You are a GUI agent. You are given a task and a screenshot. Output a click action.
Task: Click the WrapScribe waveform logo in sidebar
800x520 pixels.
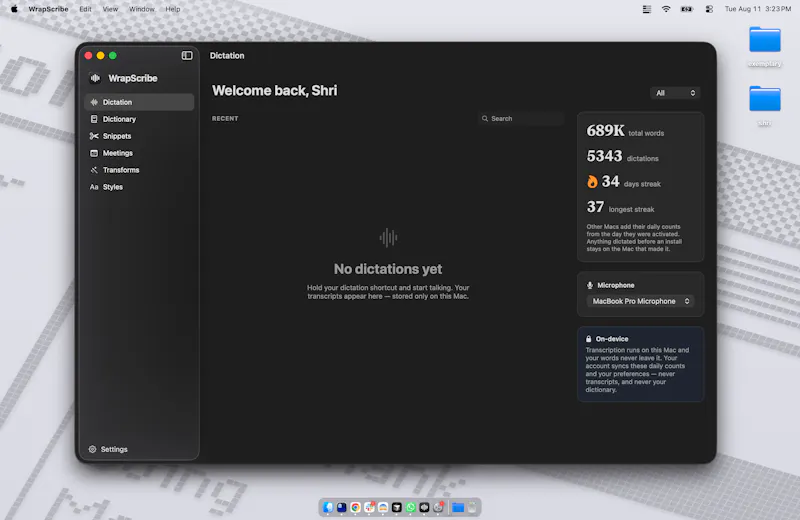point(95,78)
